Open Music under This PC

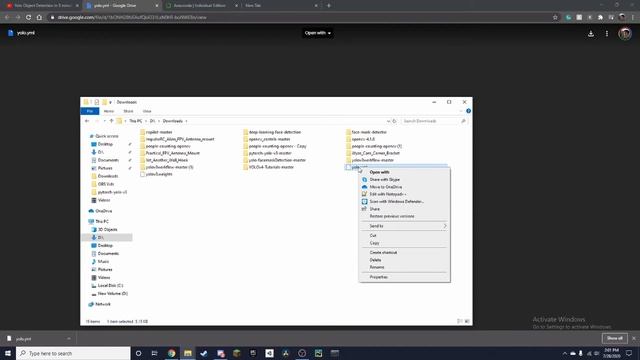point(103,262)
